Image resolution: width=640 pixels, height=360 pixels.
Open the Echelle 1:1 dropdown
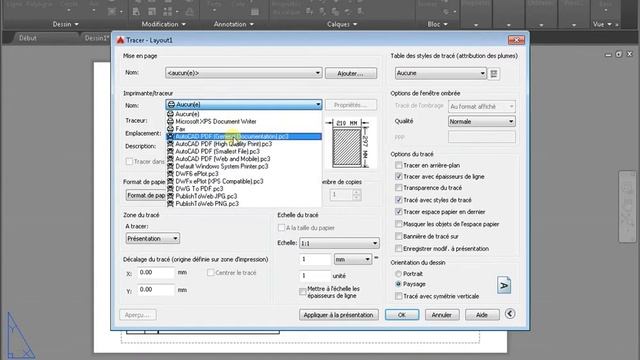coord(339,243)
